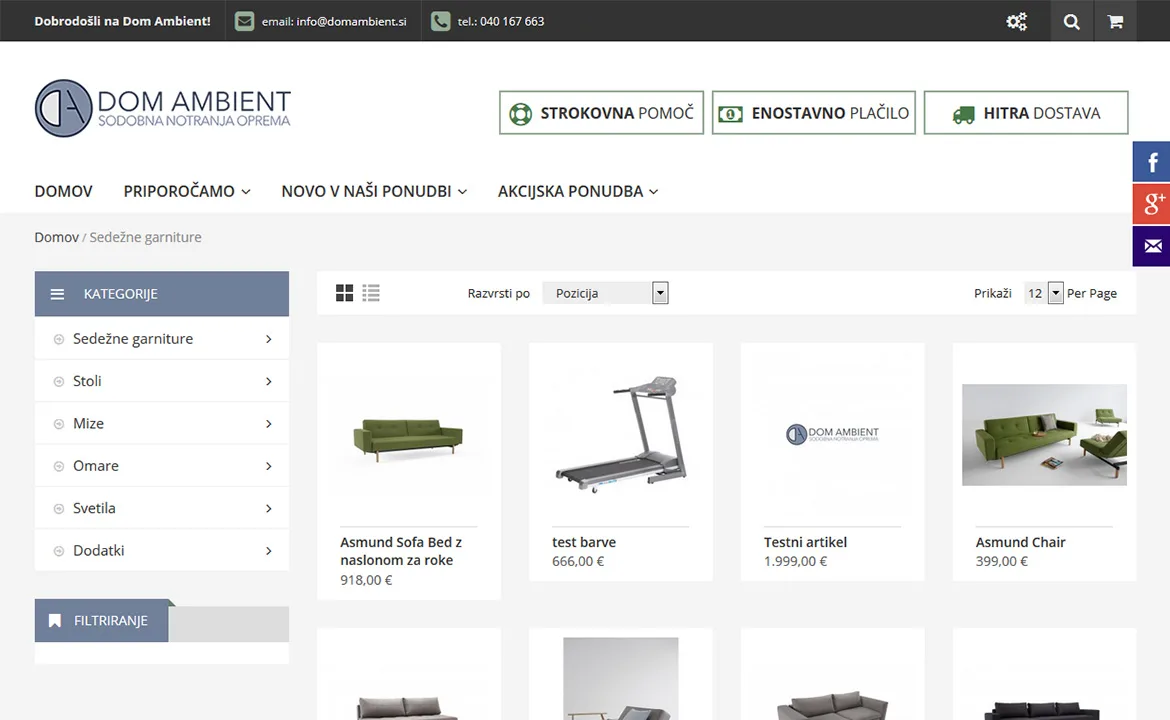
Task: Expand the Sedežne garniture category arrow
Action: point(269,339)
